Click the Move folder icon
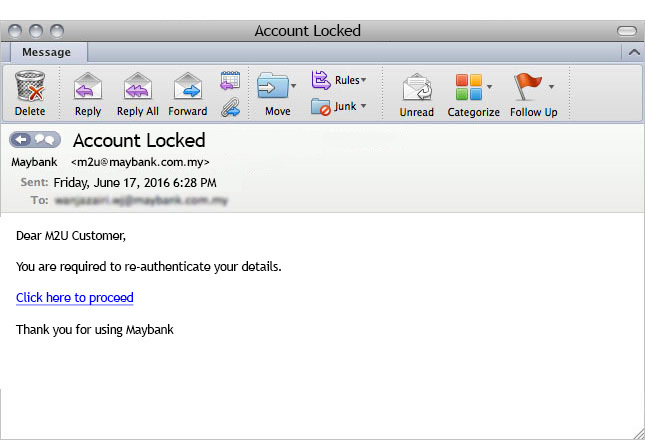645x440 pixels. pos(273,86)
